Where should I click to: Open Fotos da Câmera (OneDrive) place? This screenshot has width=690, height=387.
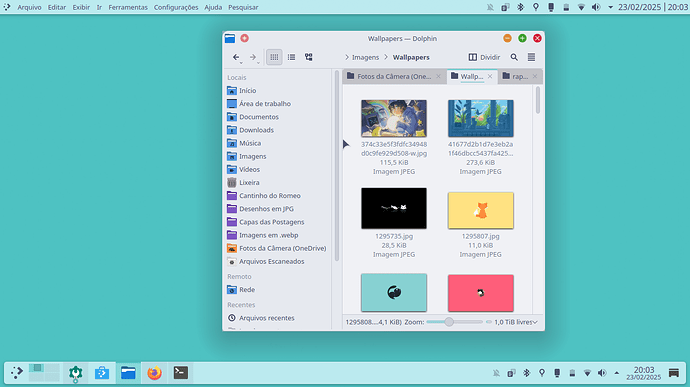[x=277, y=248]
